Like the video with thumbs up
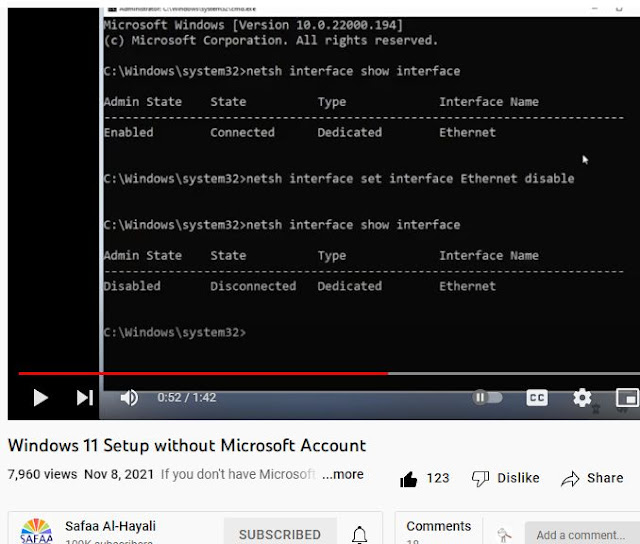Screen dimensions: 640x544 [x=409, y=479]
